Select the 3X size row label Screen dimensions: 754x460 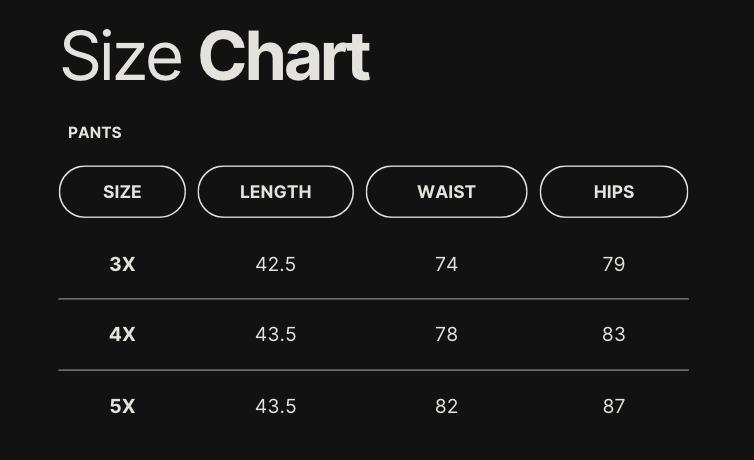coord(122,264)
